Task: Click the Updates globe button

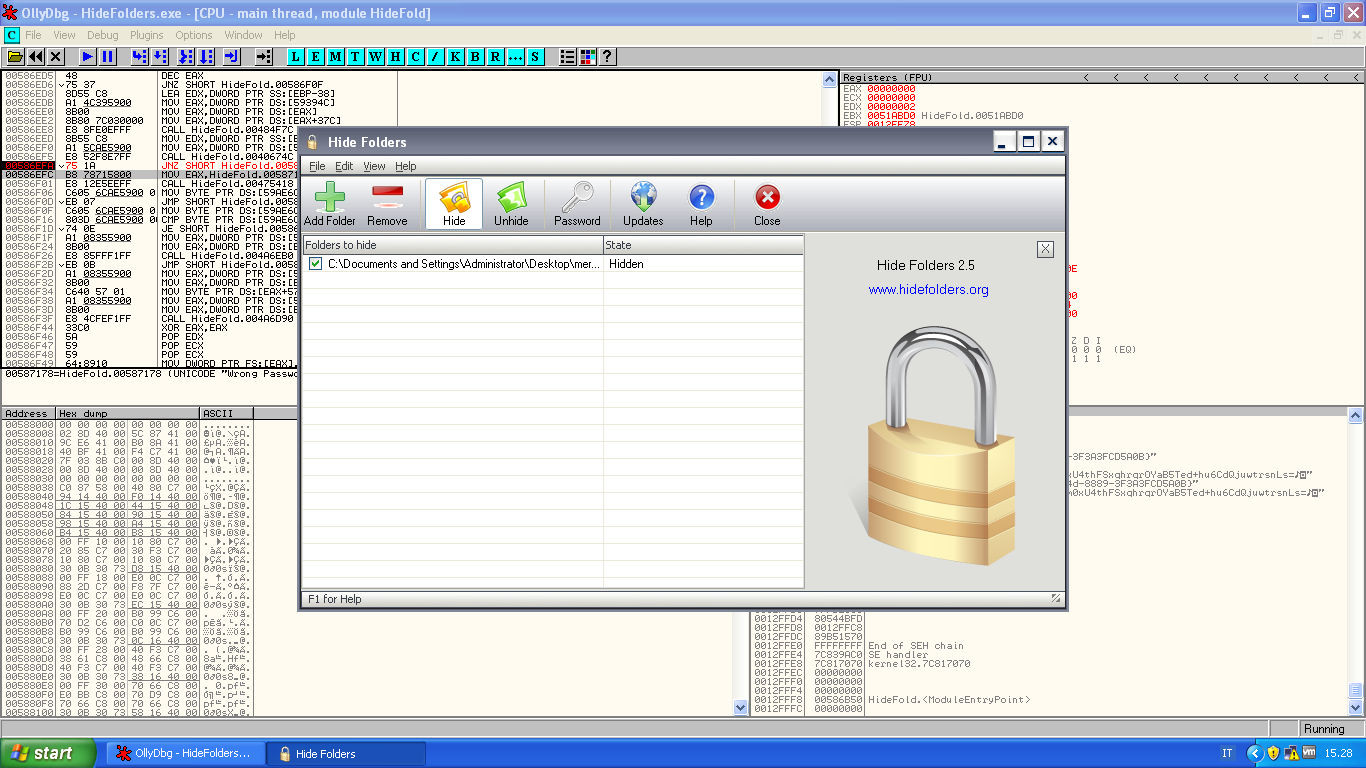Action: tap(643, 204)
